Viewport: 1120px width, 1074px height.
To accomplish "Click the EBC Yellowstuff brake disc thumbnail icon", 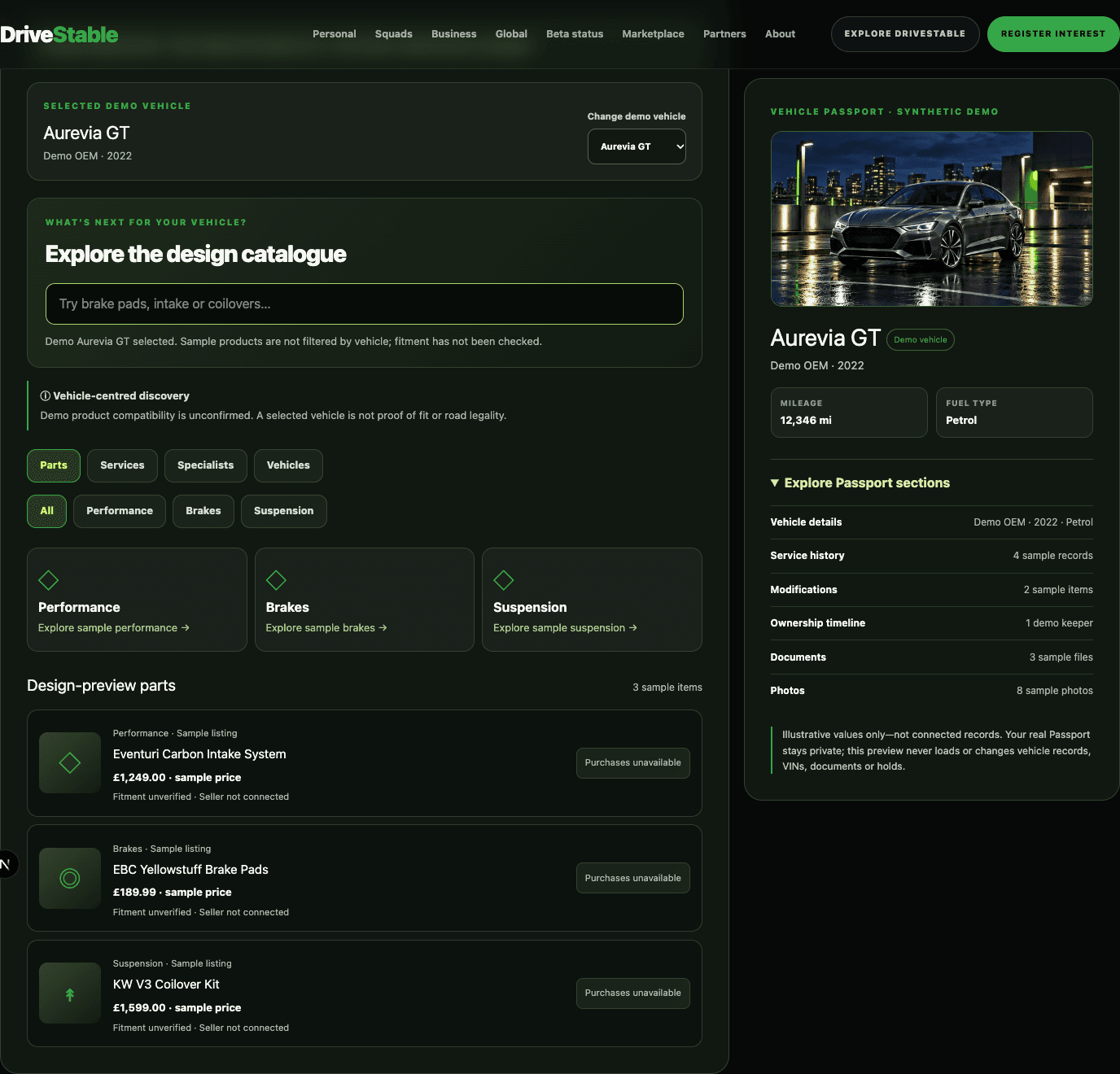I will (70, 878).
